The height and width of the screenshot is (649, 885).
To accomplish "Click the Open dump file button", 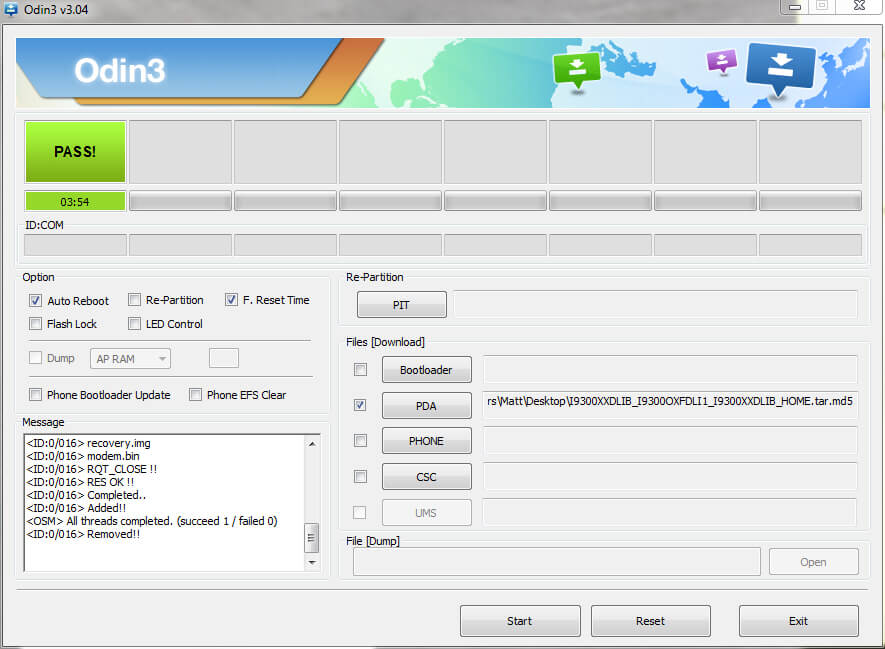I will 813,562.
